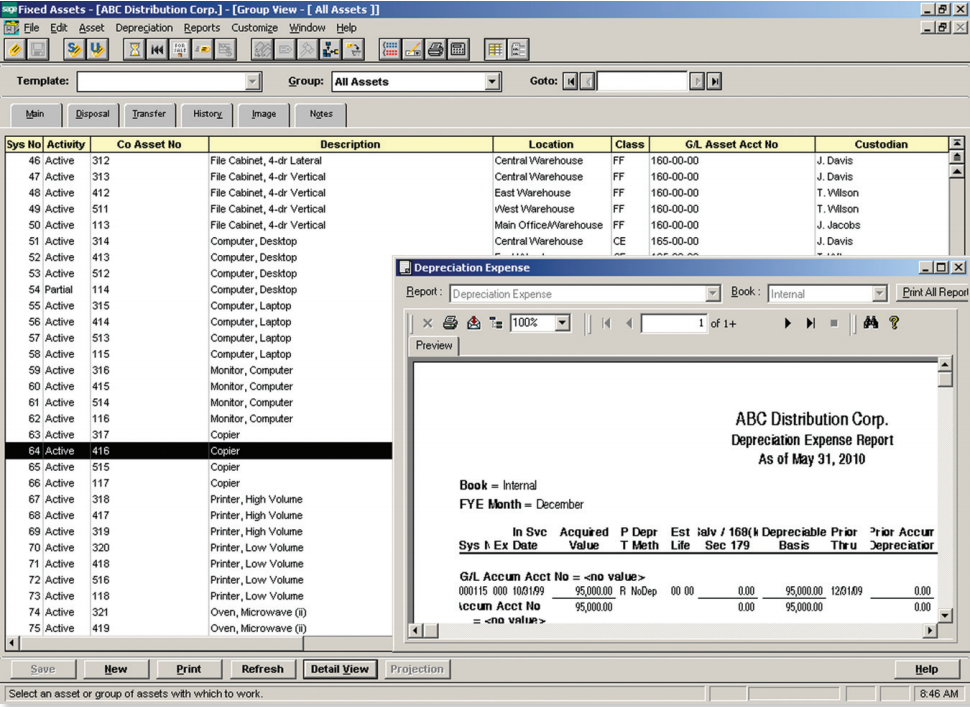Open the Group dropdown showing All Assets
Screen dimensions: 970x707
(x=492, y=81)
